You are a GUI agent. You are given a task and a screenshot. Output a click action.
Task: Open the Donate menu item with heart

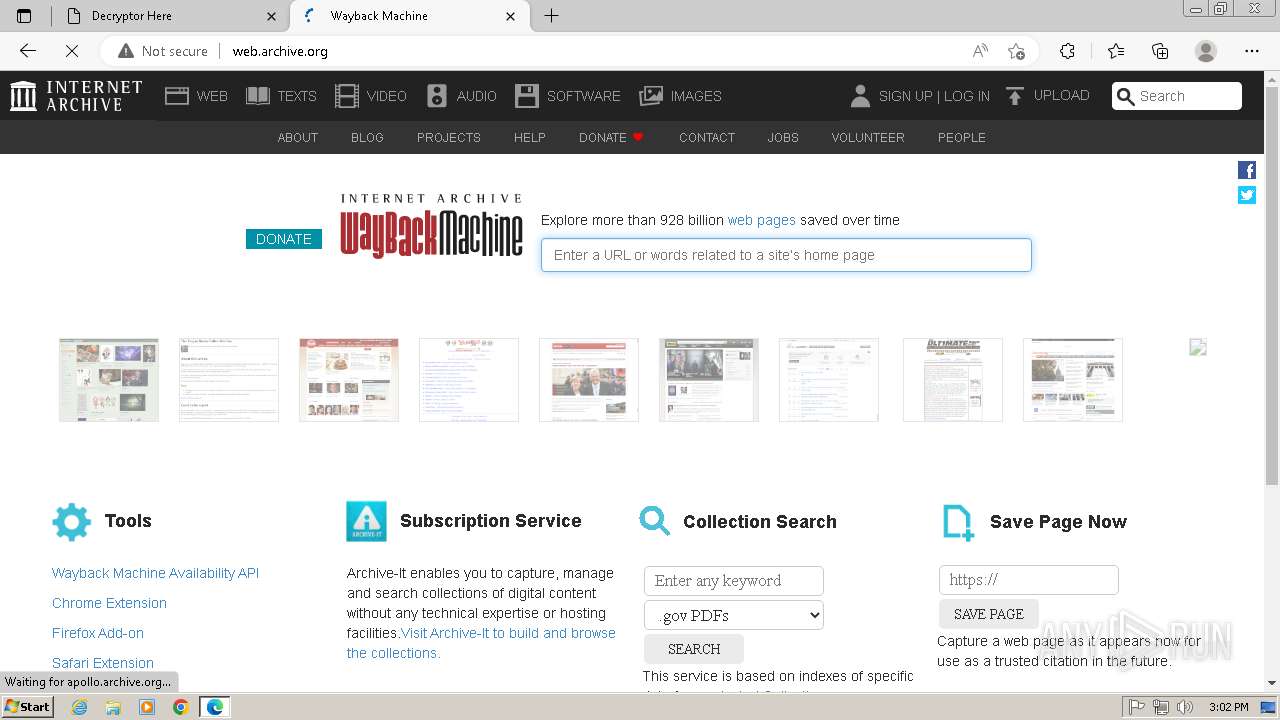point(611,138)
